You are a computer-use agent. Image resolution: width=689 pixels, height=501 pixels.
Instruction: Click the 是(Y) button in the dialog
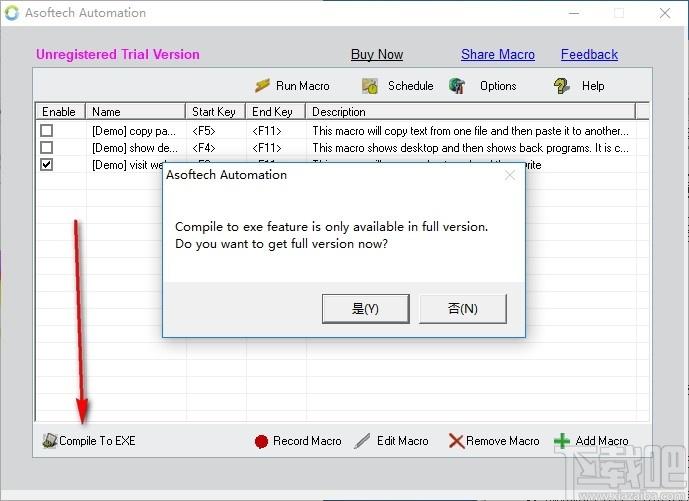pyautogui.click(x=366, y=309)
